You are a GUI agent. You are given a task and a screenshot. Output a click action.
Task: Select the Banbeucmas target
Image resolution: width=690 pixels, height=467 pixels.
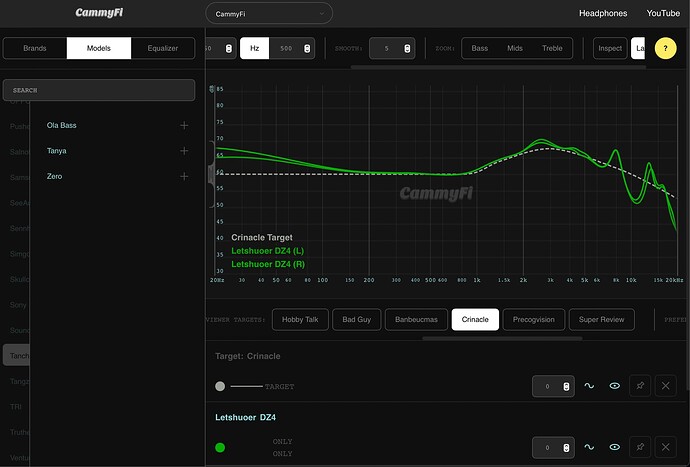click(x=416, y=320)
